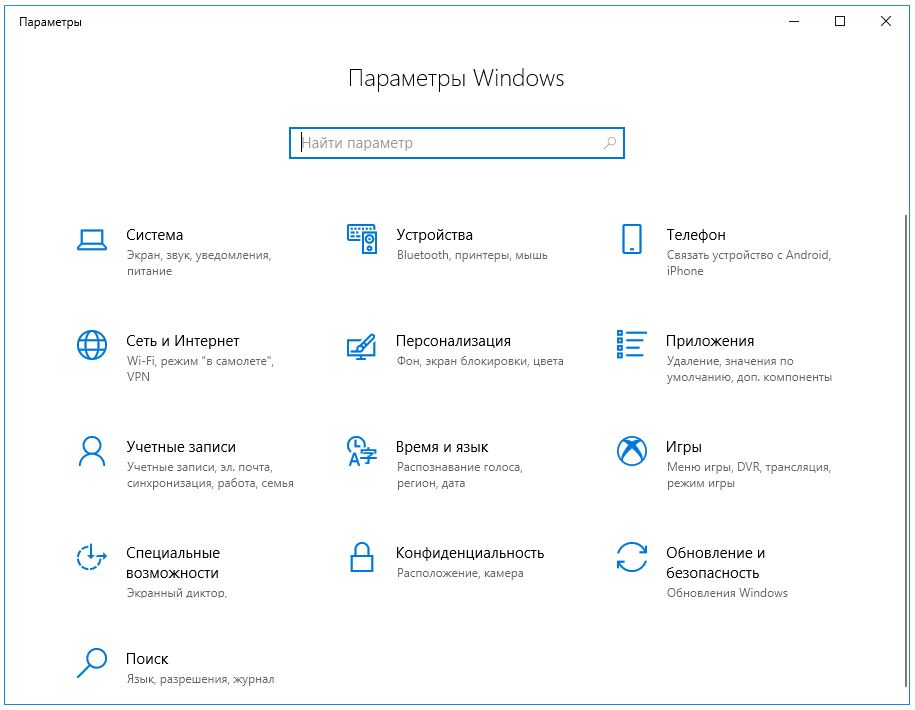Screen dimensions: 915x710
Task: Open the Приложения list icon
Action: (631, 344)
